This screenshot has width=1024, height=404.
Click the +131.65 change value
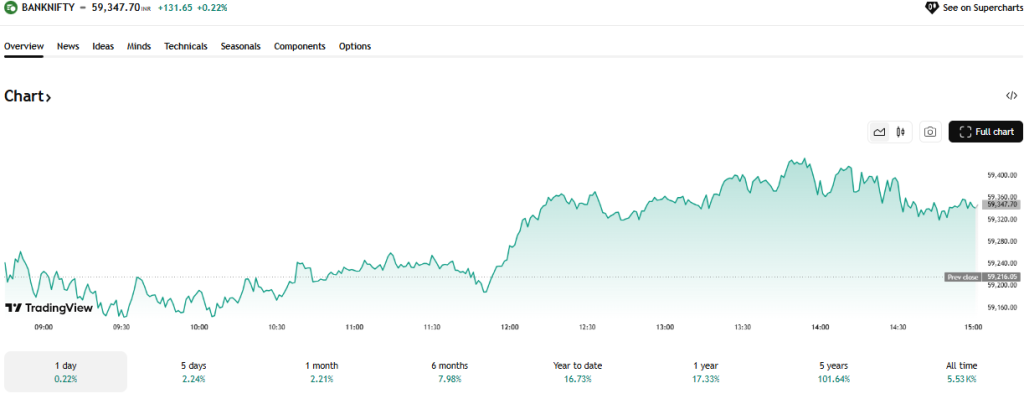174,8
